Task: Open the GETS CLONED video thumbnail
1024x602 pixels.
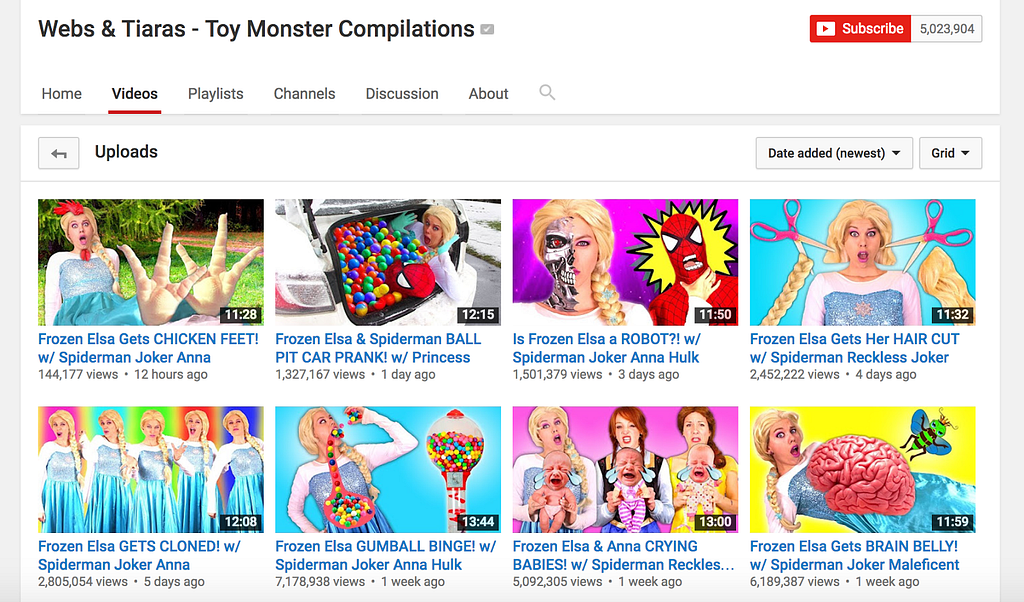Action: [151, 469]
